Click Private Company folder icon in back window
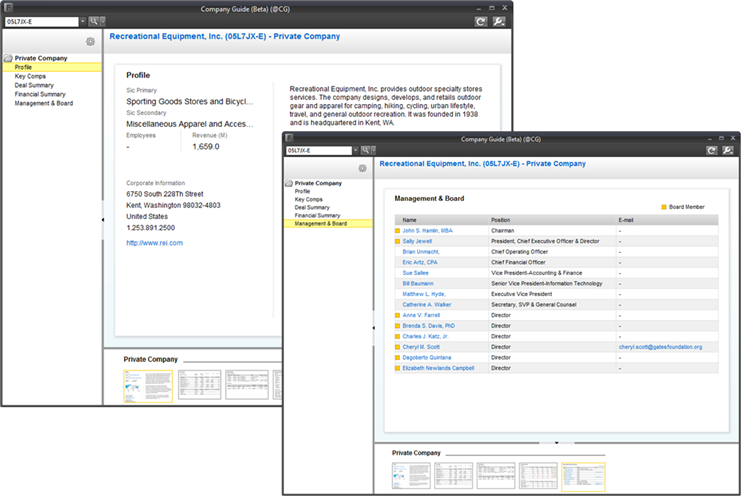The height and width of the screenshot is (500, 745). 8,58
